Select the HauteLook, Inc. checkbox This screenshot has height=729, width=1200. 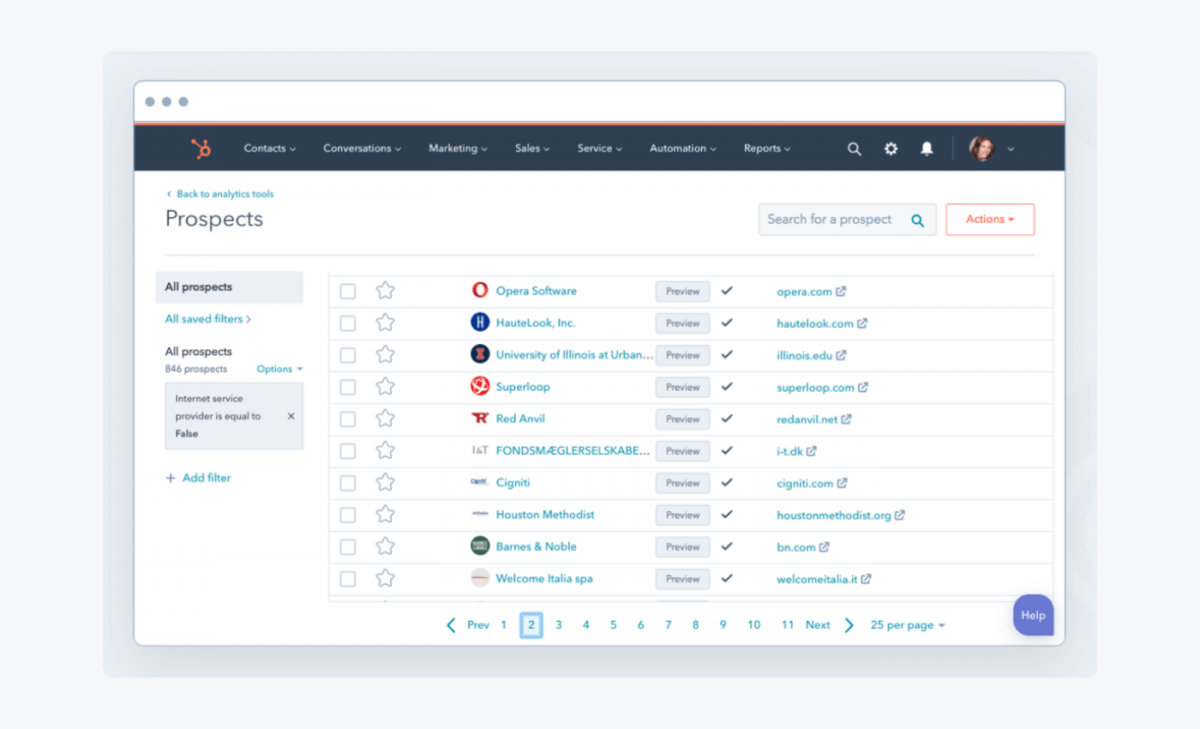pyautogui.click(x=348, y=323)
